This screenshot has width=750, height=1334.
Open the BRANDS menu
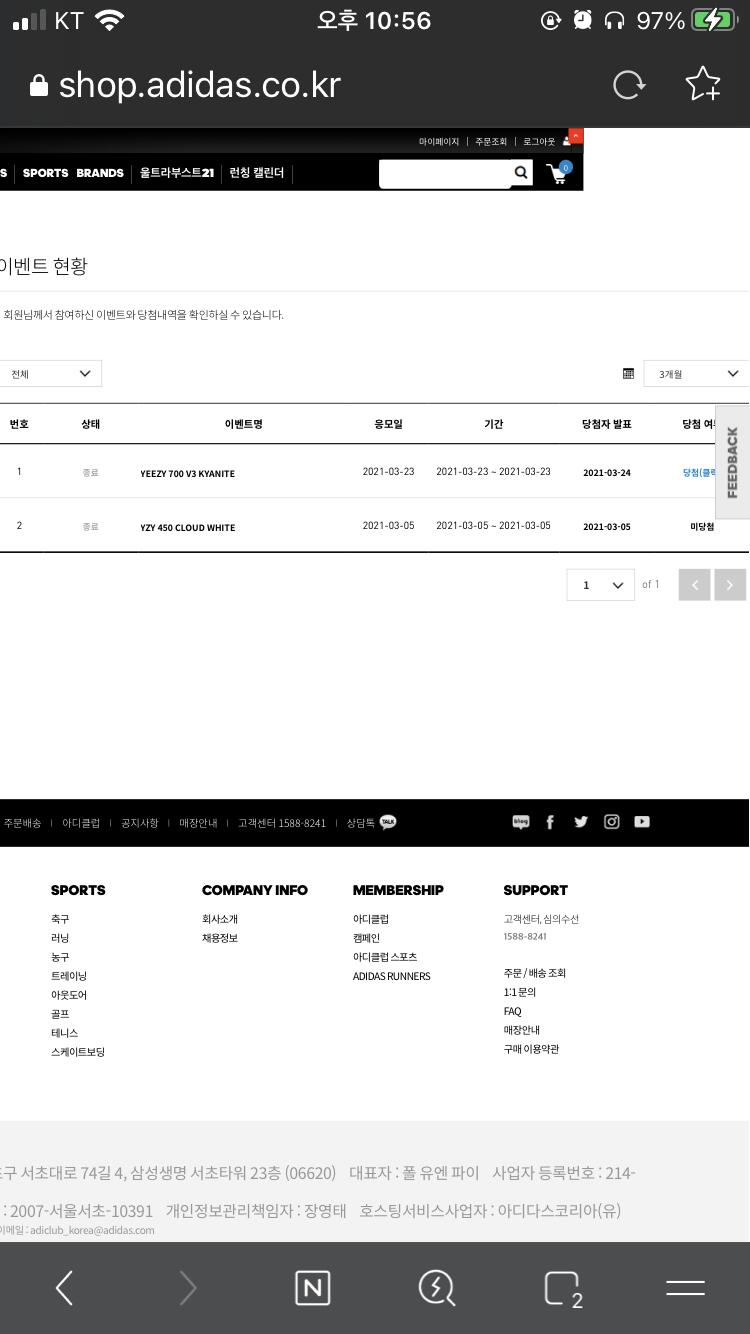[x=100, y=173]
